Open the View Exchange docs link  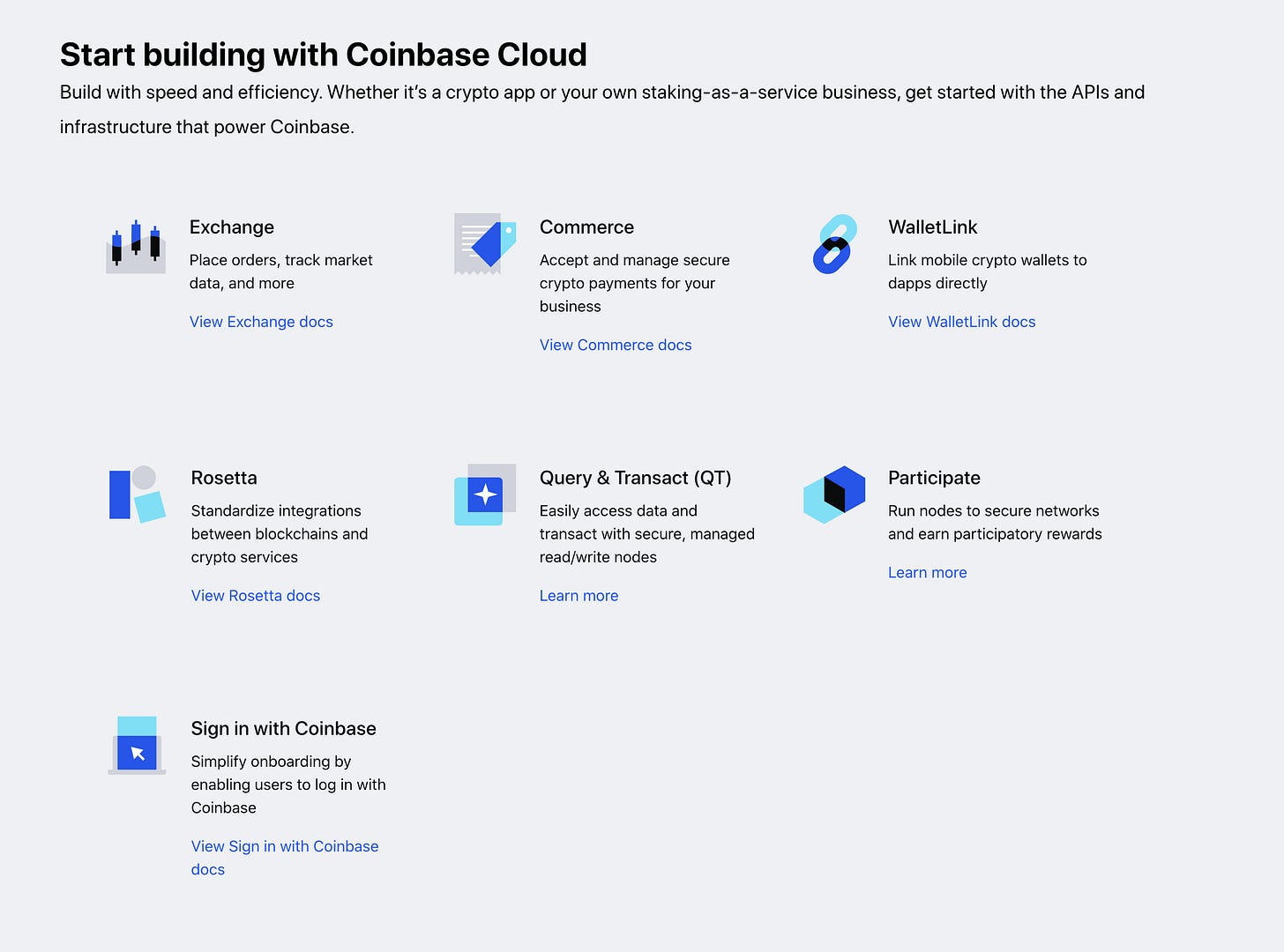261,322
